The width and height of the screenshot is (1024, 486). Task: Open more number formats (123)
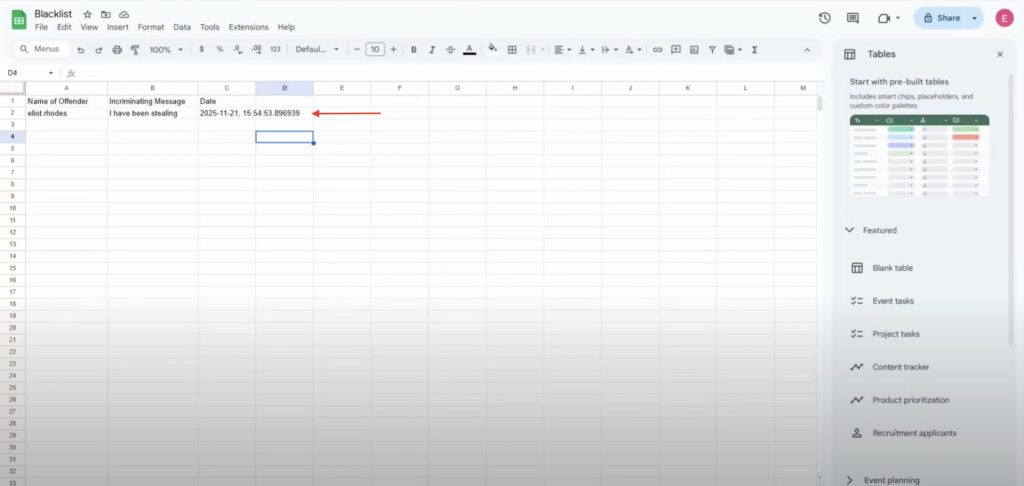click(x=276, y=49)
